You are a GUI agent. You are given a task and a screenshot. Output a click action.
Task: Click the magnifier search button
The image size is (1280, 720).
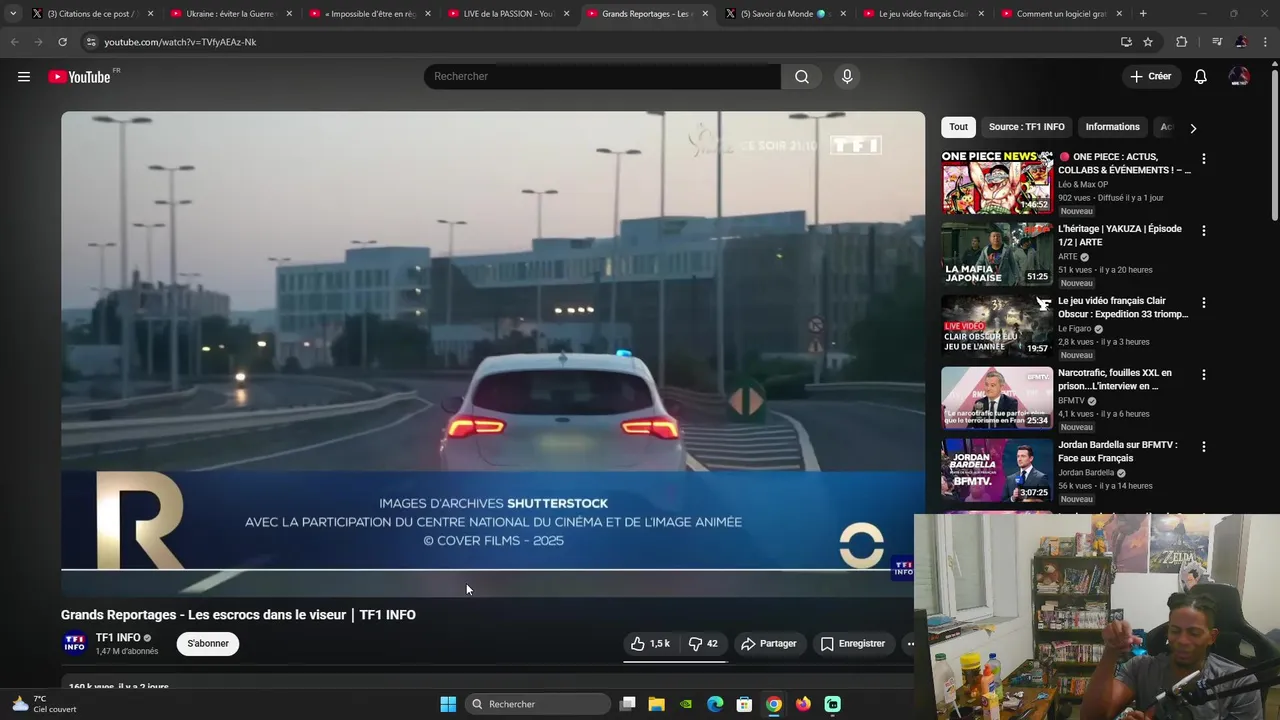coord(802,77)
